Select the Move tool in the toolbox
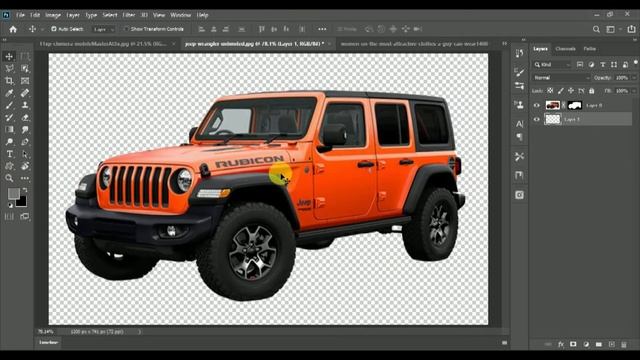 point(9,56)
